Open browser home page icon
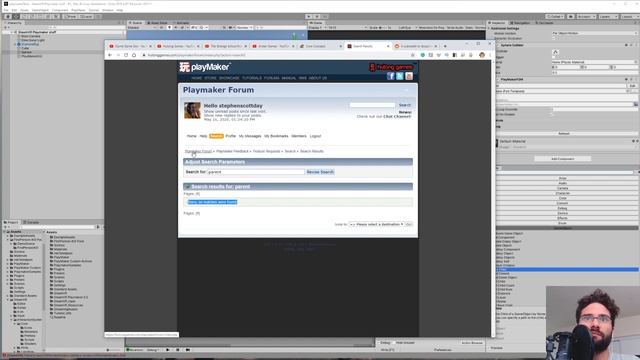 133,55
